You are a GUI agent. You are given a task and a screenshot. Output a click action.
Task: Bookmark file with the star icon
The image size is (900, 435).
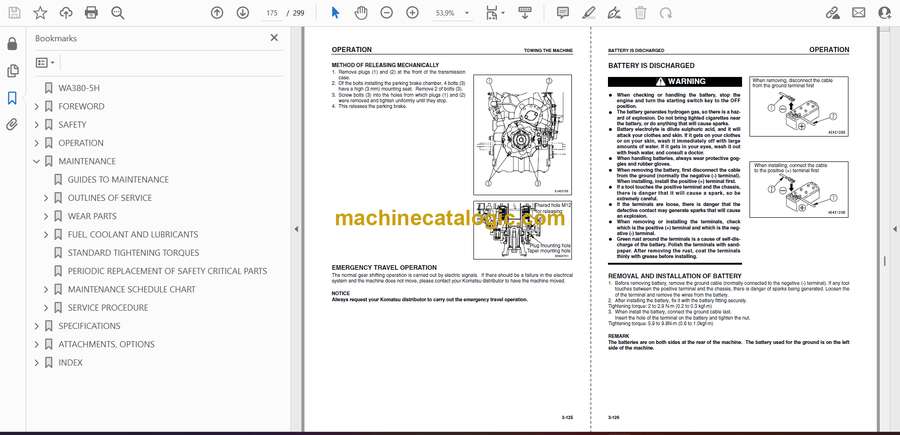(x=40, y=13)
